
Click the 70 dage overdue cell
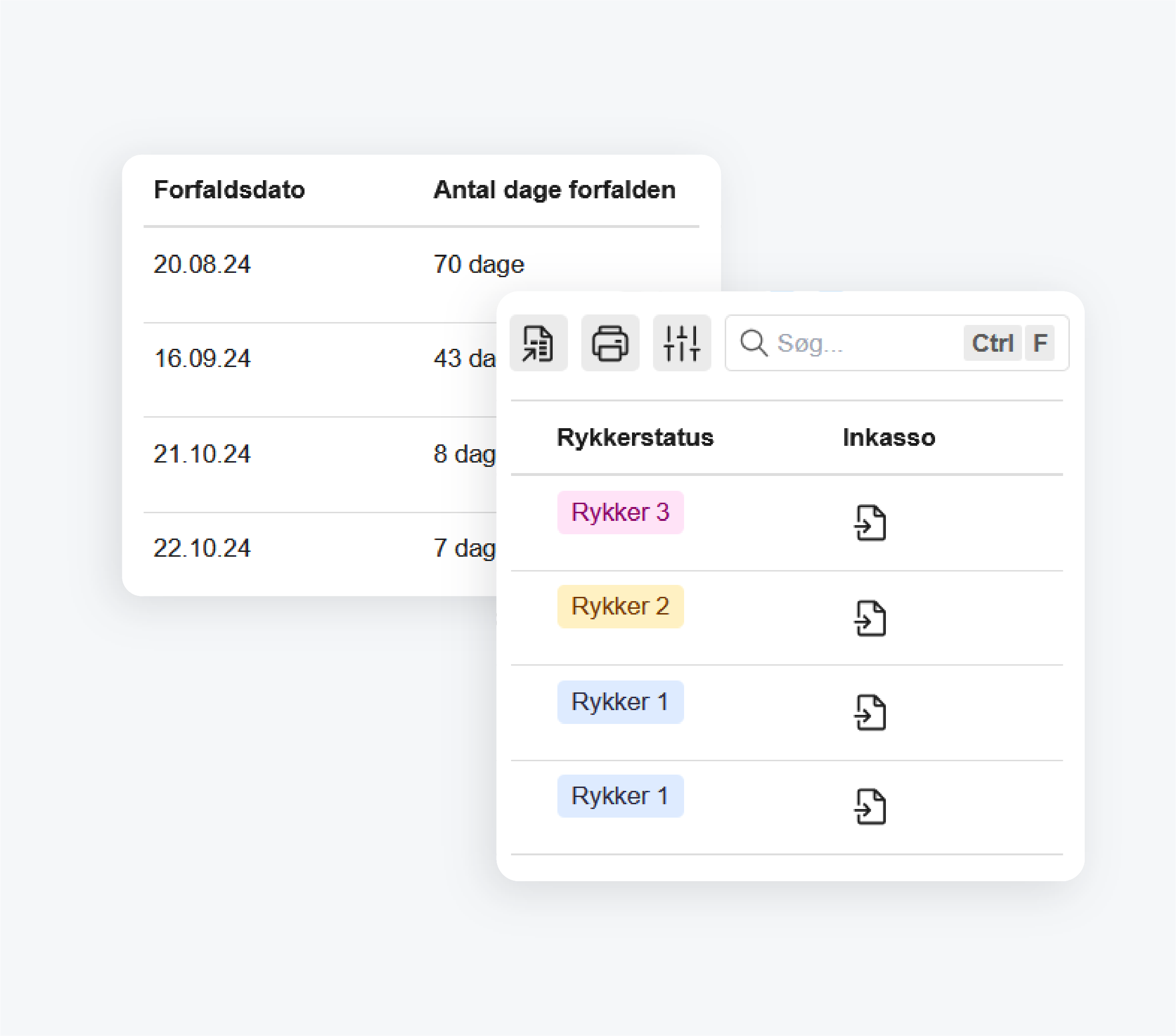click(479, 265)
